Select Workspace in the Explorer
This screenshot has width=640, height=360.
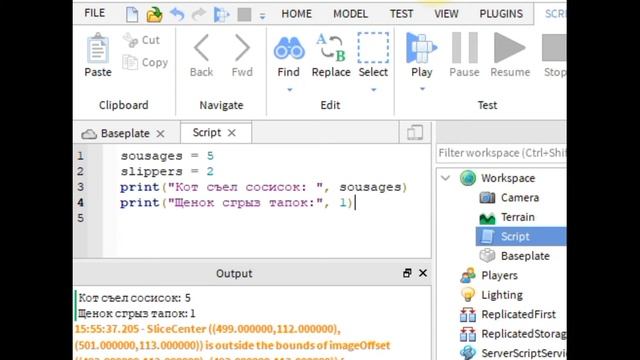point(508,178)
